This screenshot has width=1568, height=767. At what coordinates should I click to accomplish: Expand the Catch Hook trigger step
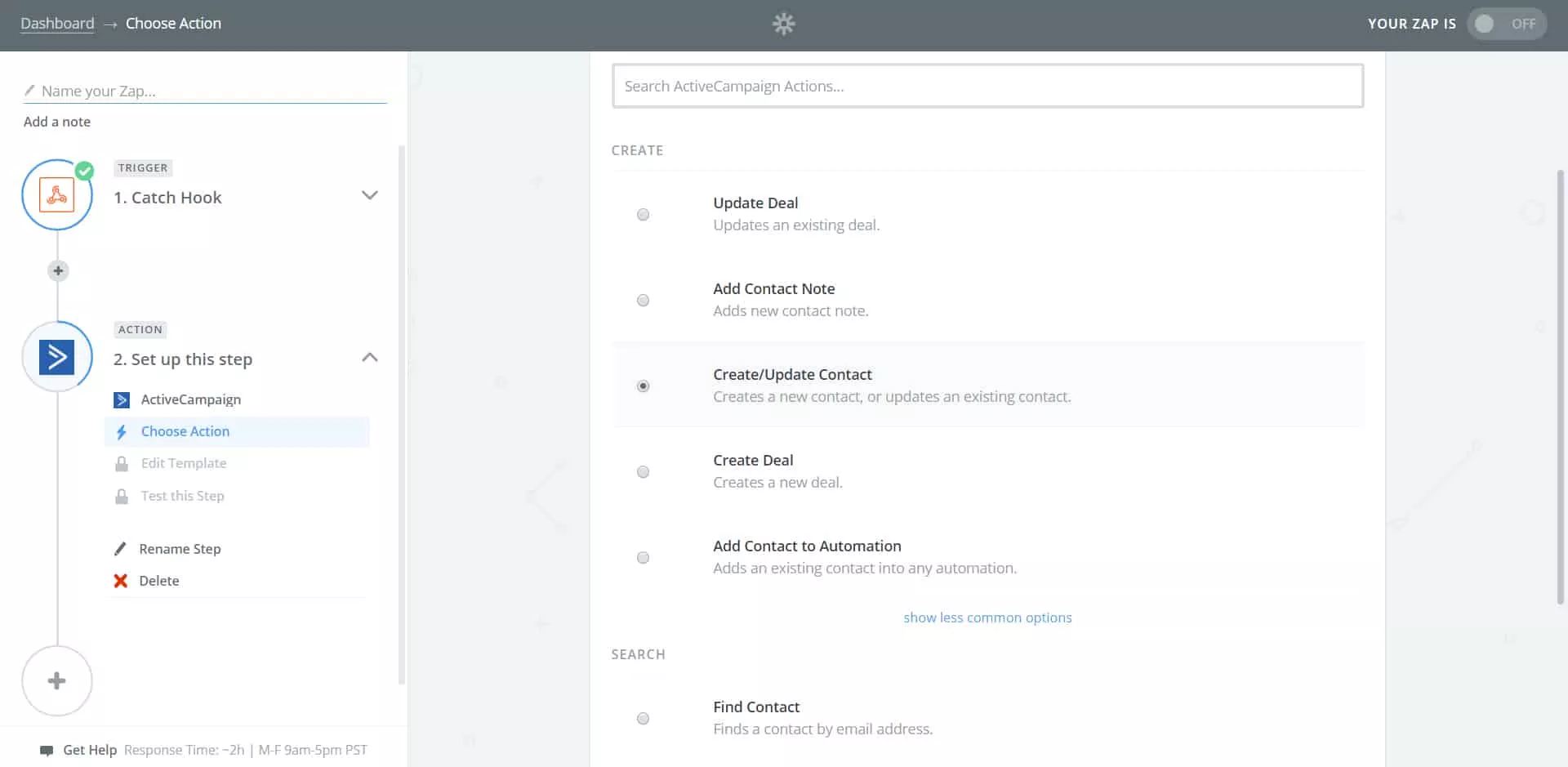[370, 195]
